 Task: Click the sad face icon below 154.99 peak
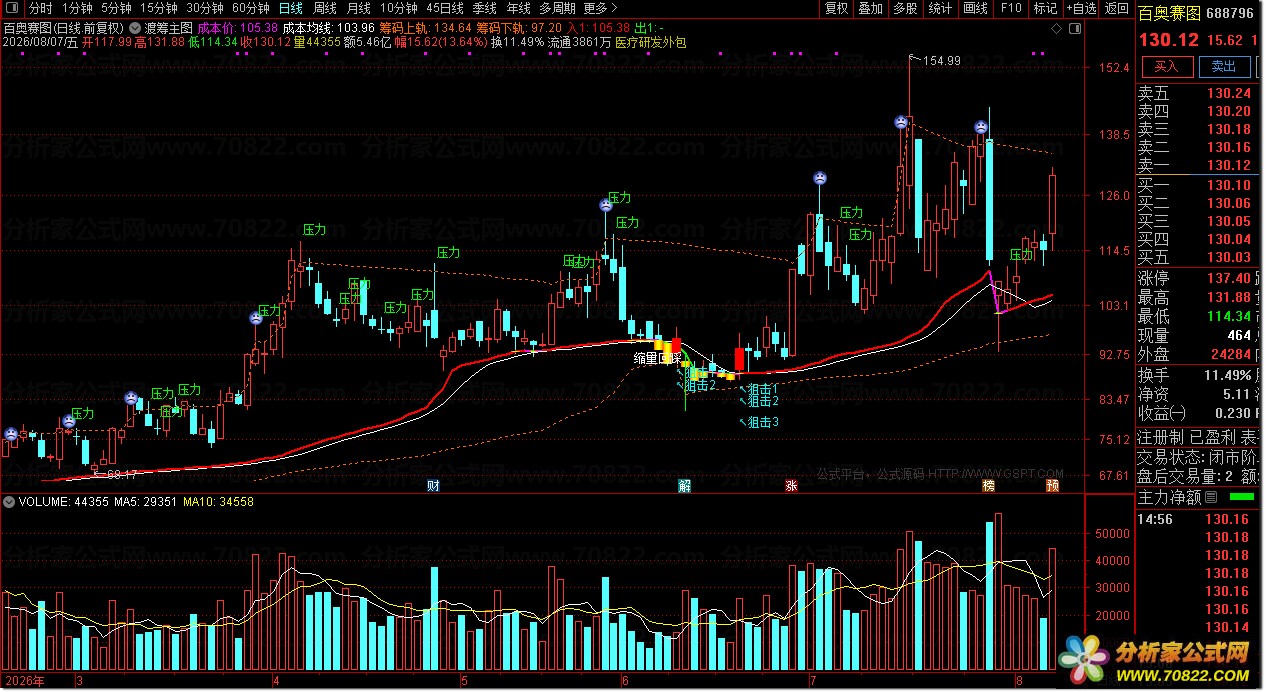901,122
